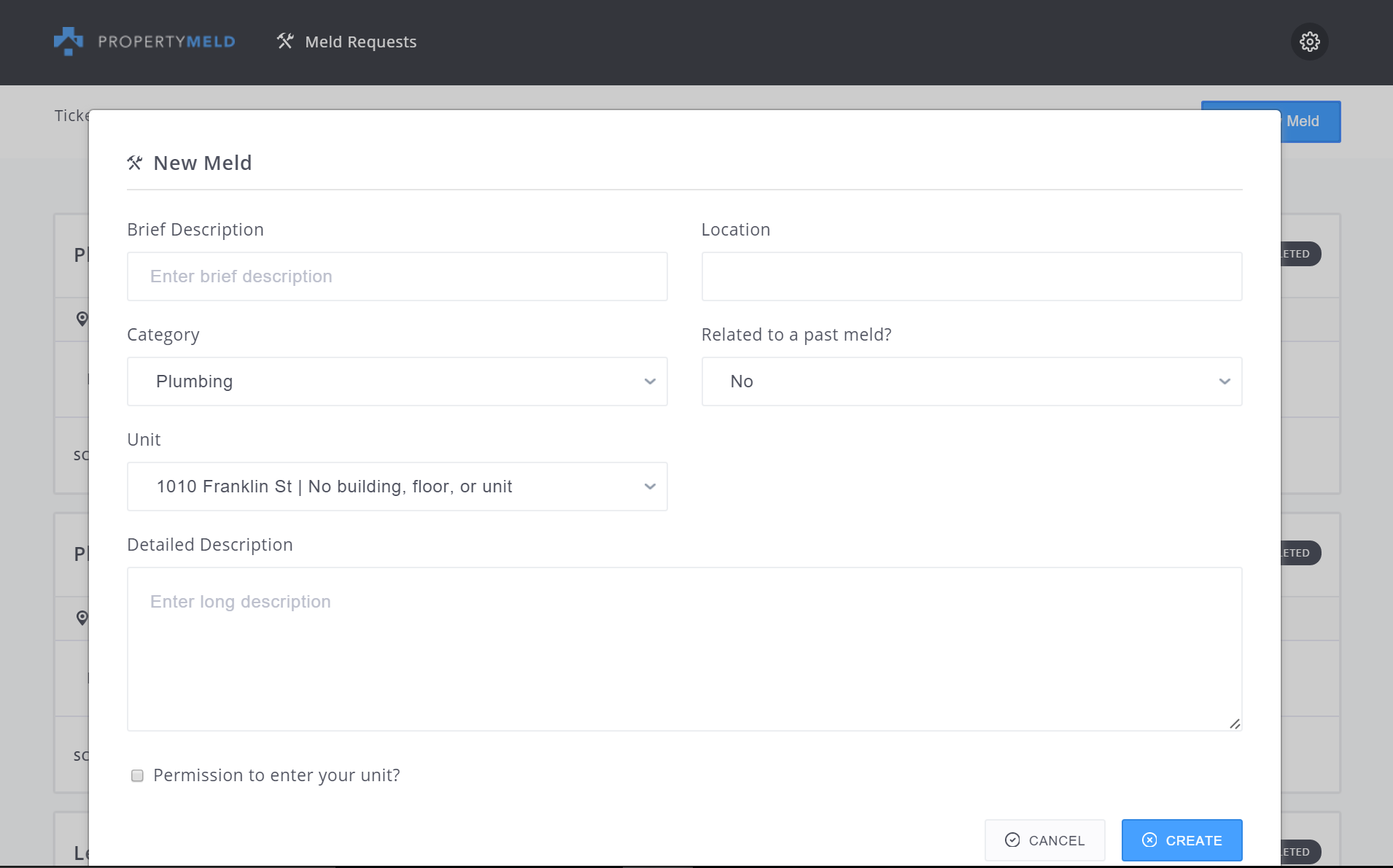The width and height of the screenshot is (1393, 868).
Task: Click the check-circle icon in the Cancel button
Action: click(1012, 840)
